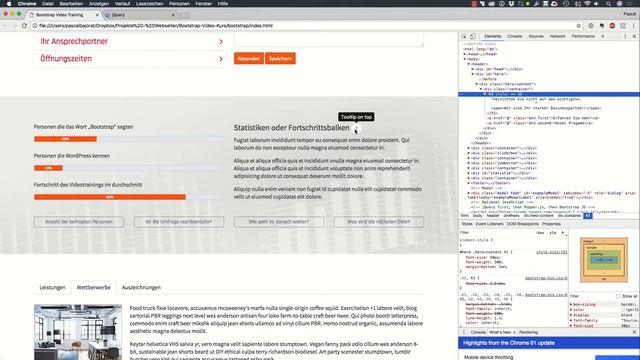
Task: Expand the Ihr Ansprechpartner accordion
Action: pos(129,41)
